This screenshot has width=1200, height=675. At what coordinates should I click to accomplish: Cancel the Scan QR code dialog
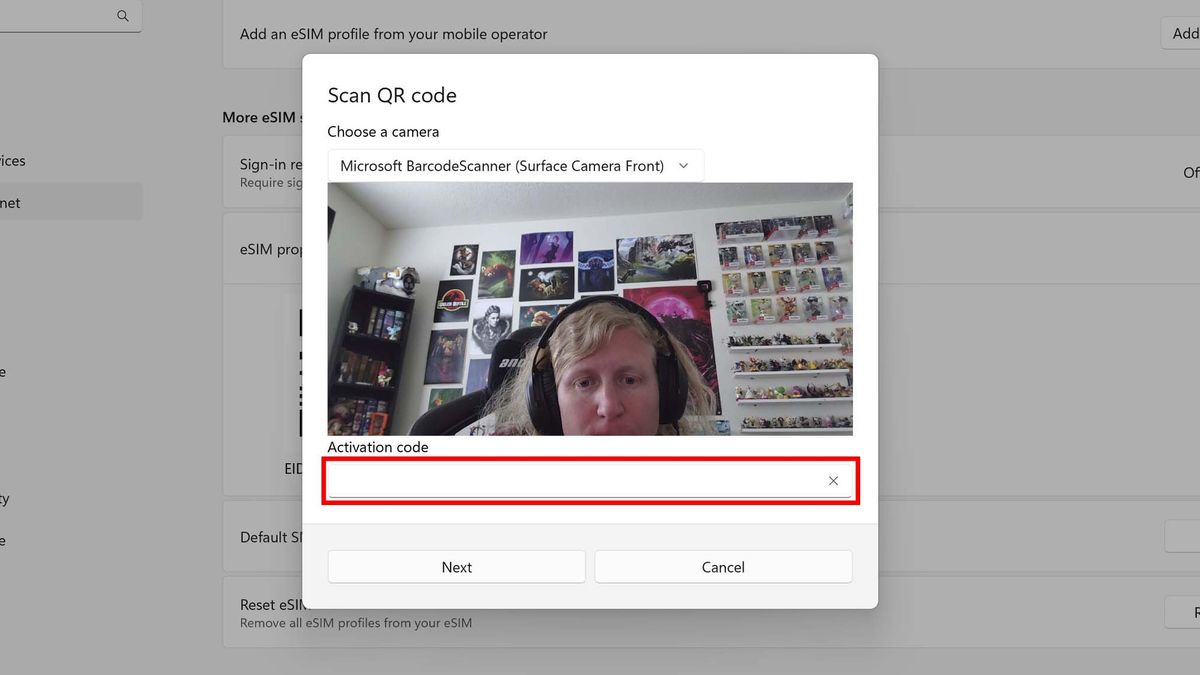[723, 567]
